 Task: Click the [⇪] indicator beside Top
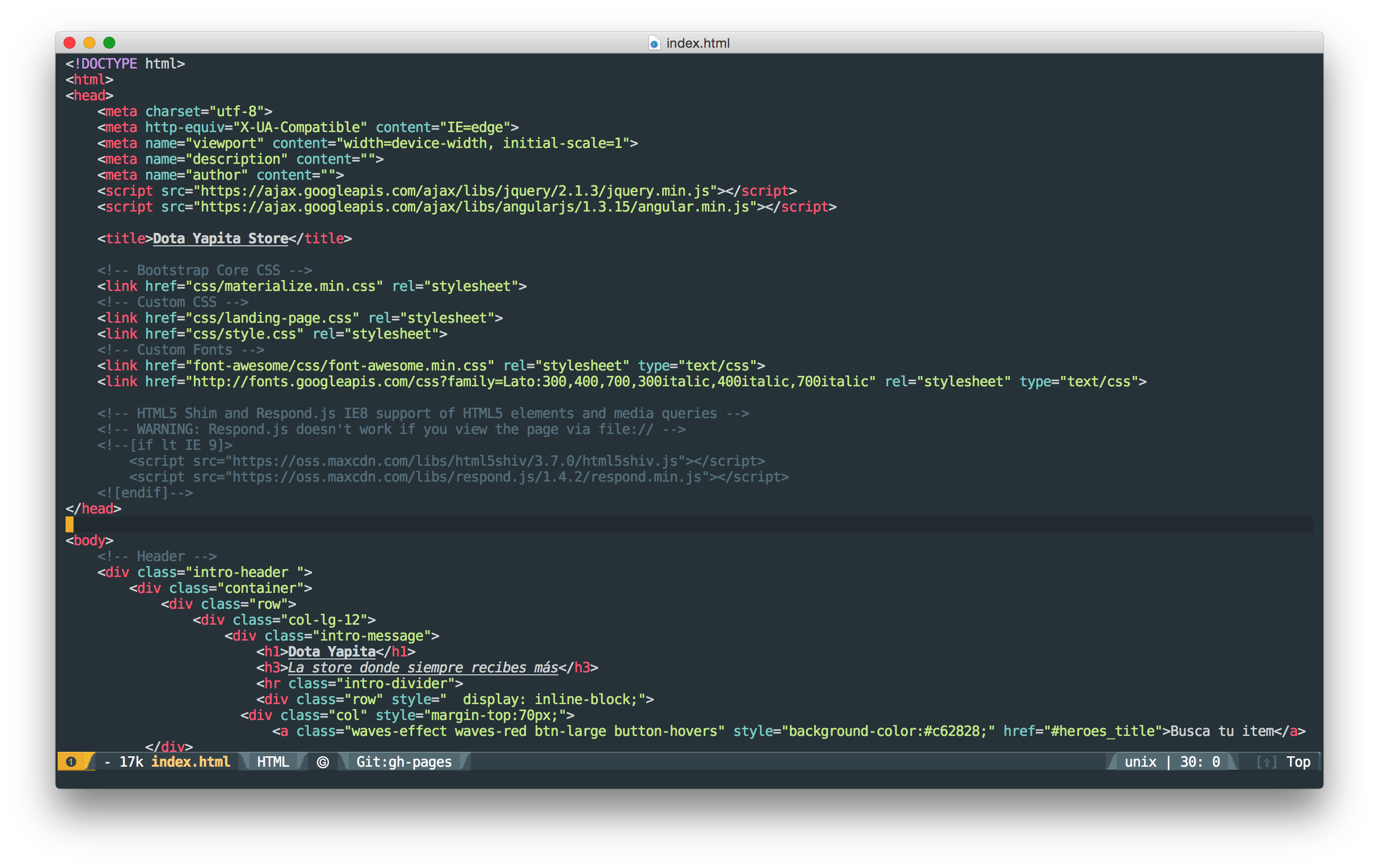coord(1266,762)
